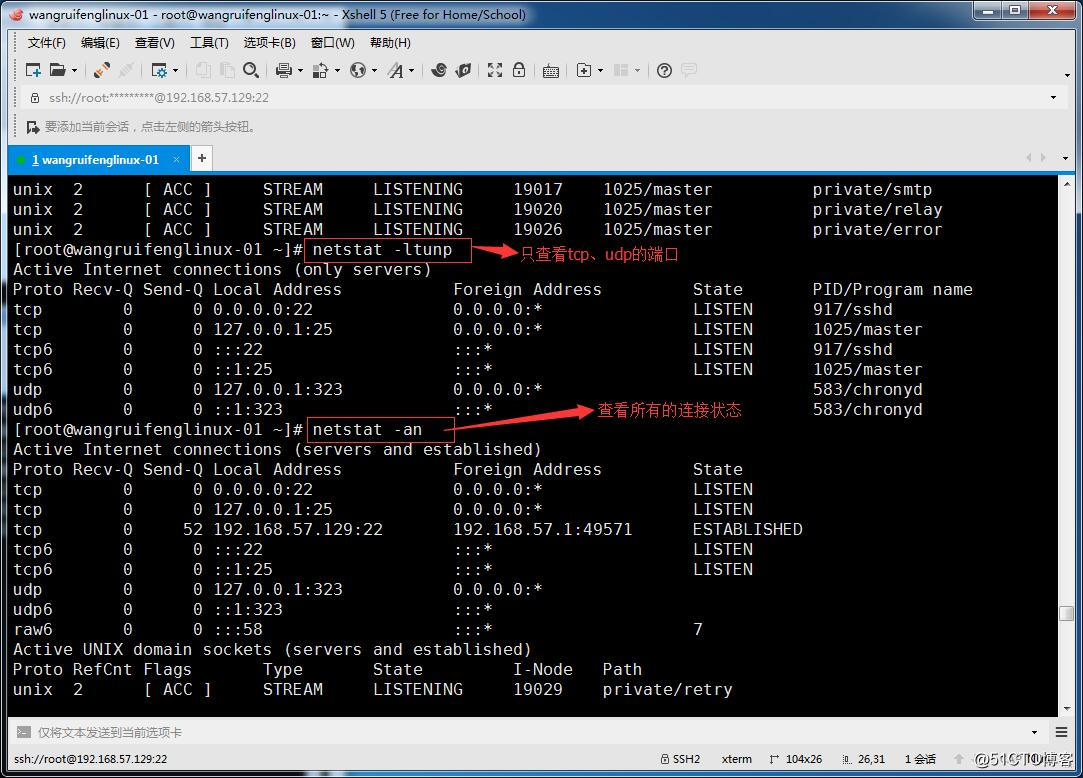Click the globe encoding icon

tap(358, 70)
